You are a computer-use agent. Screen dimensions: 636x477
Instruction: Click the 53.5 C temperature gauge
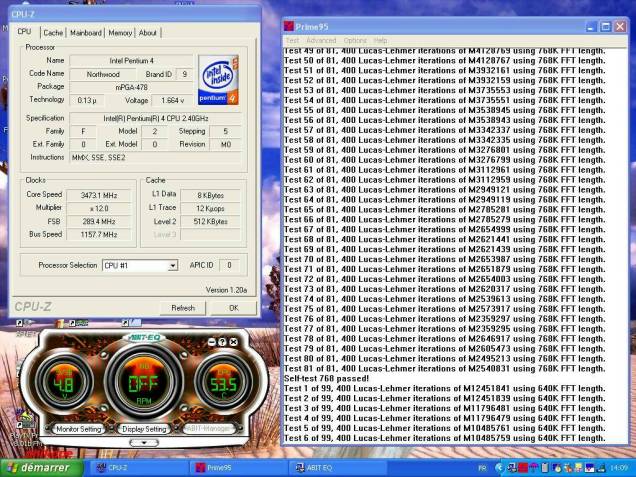tap(223, 382)
